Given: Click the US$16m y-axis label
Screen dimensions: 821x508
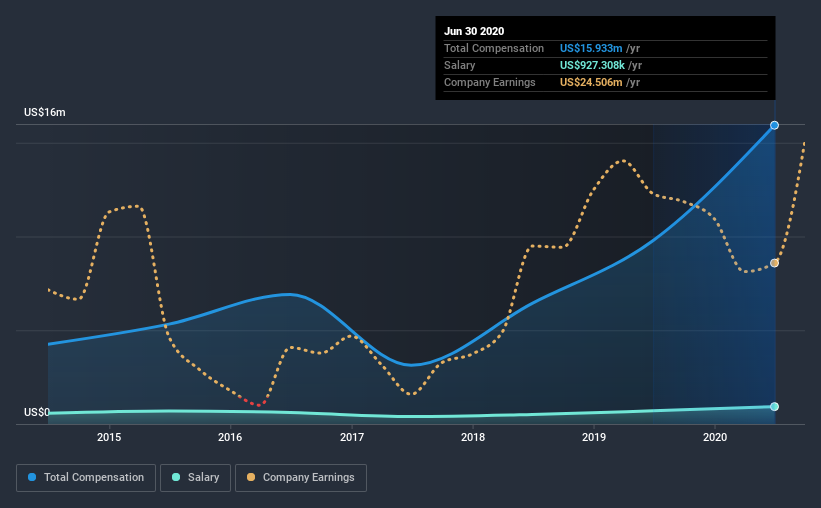Looking at the screenshot, I should 45,112.
